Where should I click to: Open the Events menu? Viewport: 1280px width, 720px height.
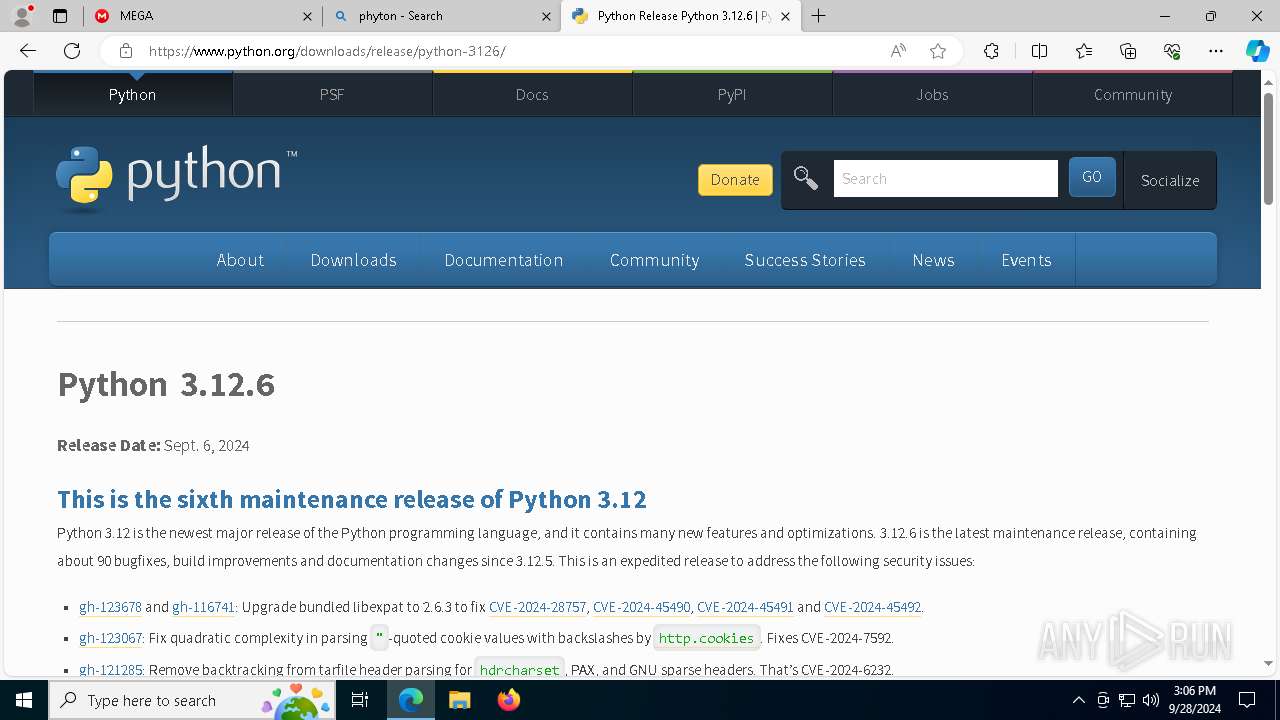coord(1026,260)
